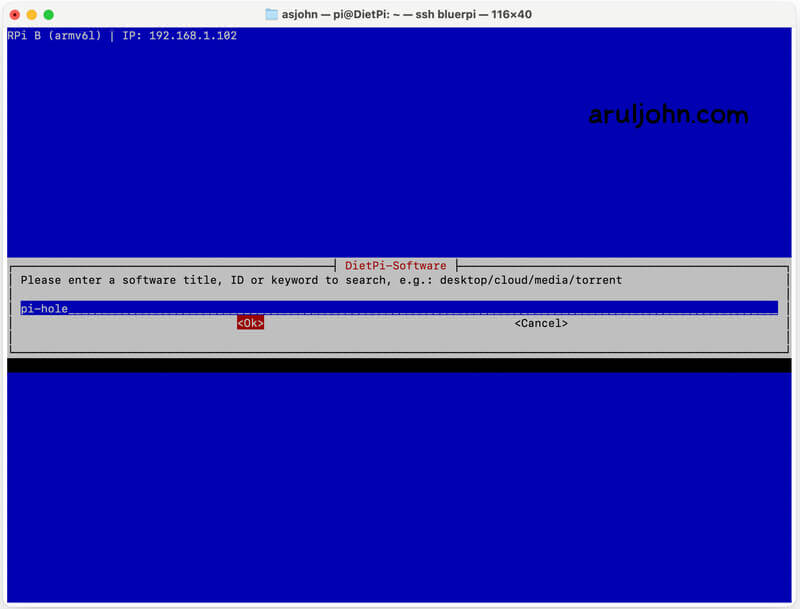Click the folder icon in the title bar
This screenshot has width=800, height=609.
[272, 15]
